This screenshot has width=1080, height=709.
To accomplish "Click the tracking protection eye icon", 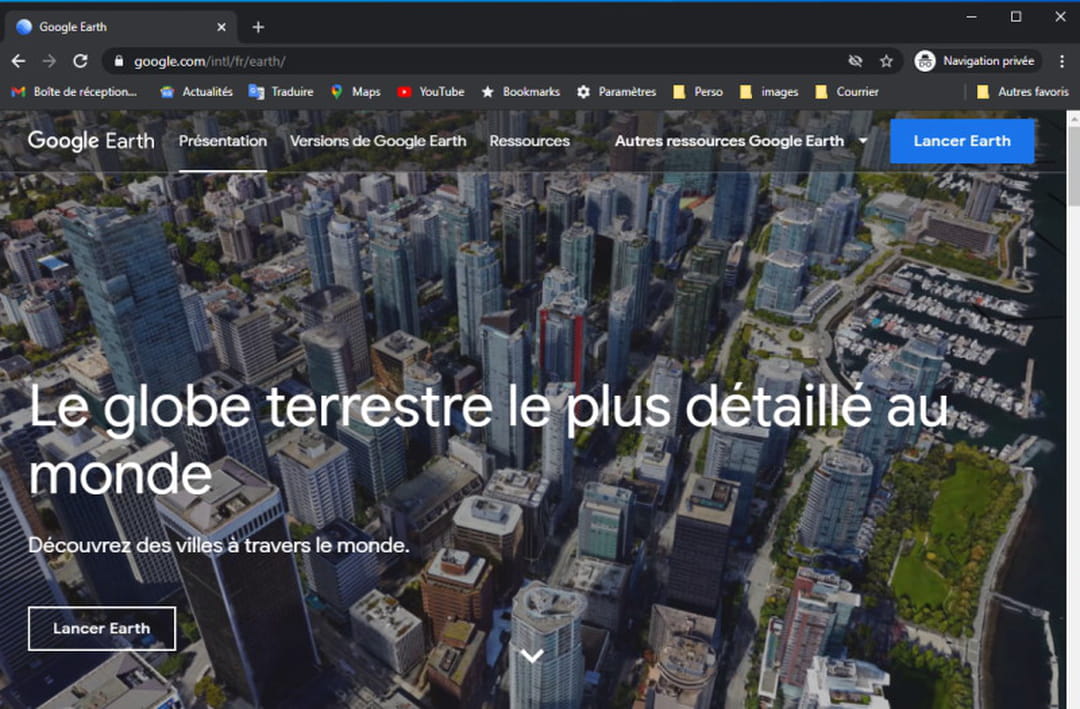I will click(x=855, y=61).
